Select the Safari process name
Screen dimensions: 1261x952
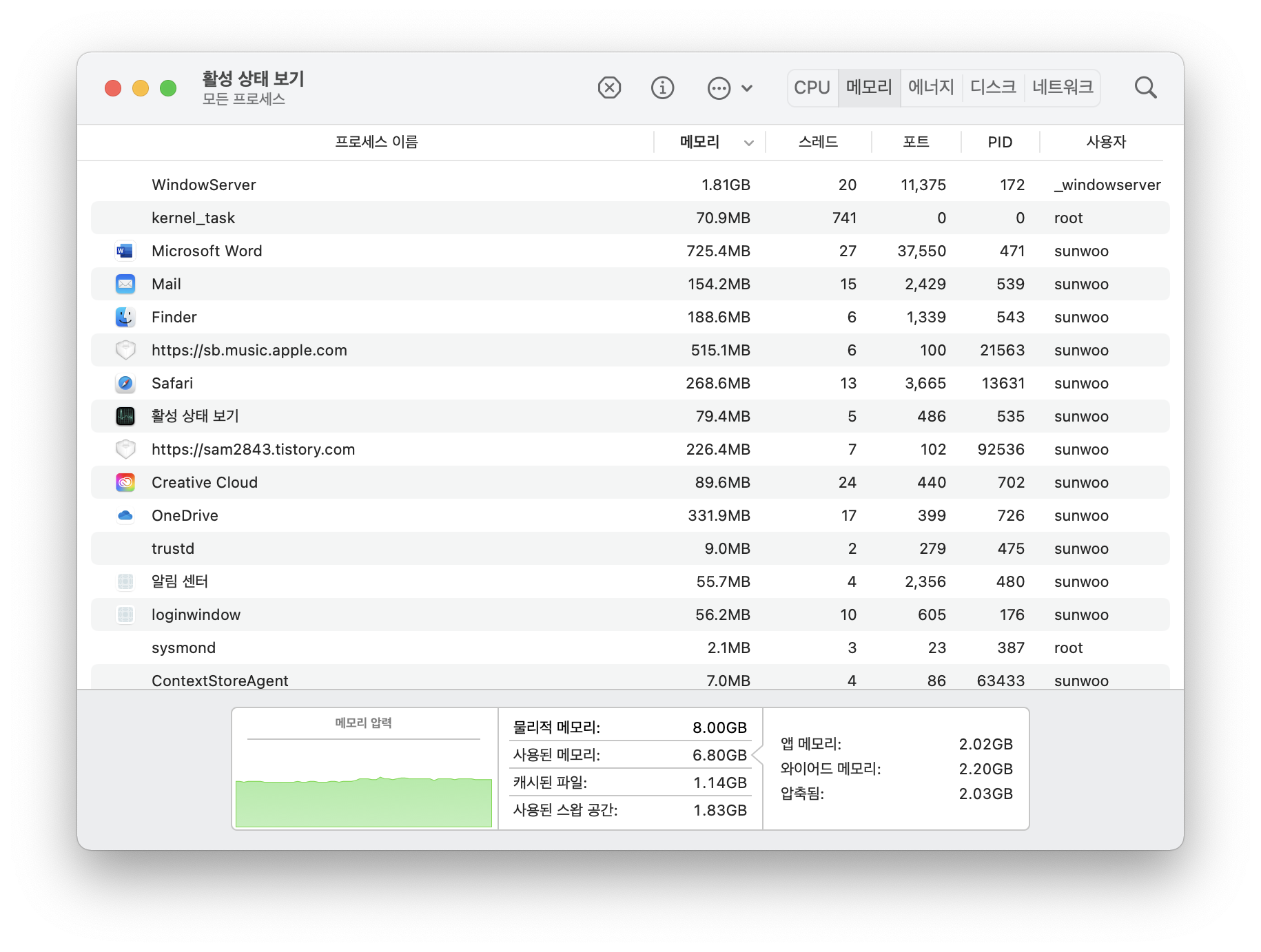(172, 383)
